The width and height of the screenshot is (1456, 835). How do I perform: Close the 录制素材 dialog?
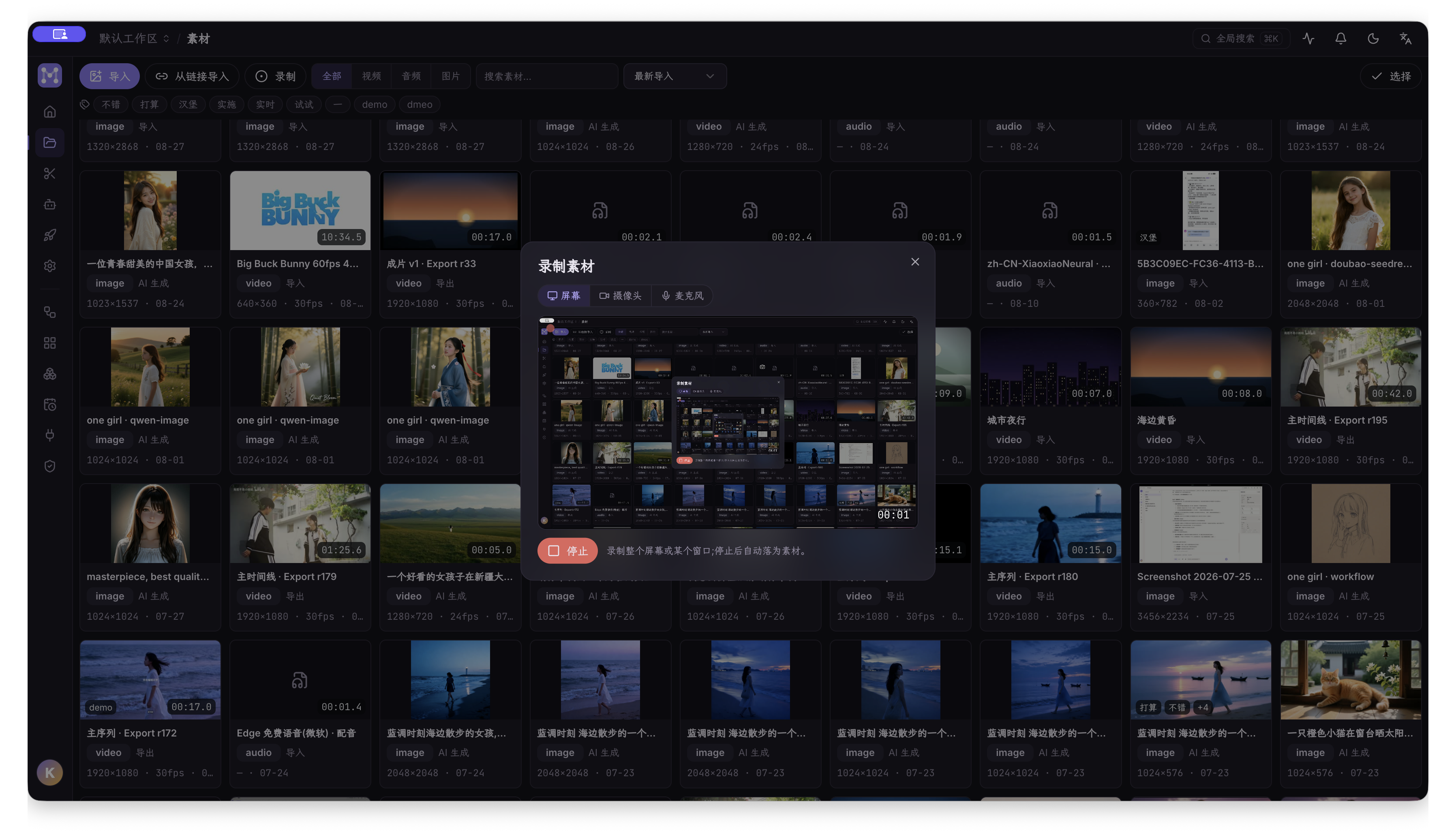pos(915,261)
